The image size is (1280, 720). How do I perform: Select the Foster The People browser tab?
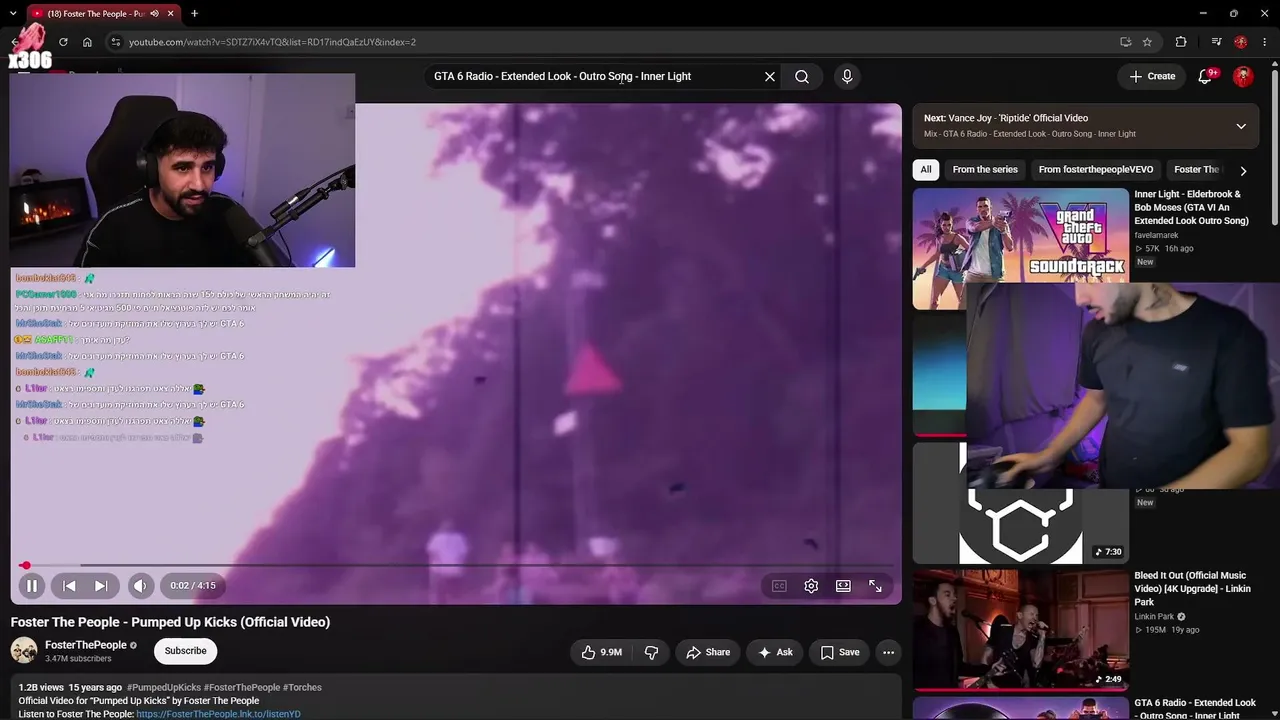[x=103, y=14]
